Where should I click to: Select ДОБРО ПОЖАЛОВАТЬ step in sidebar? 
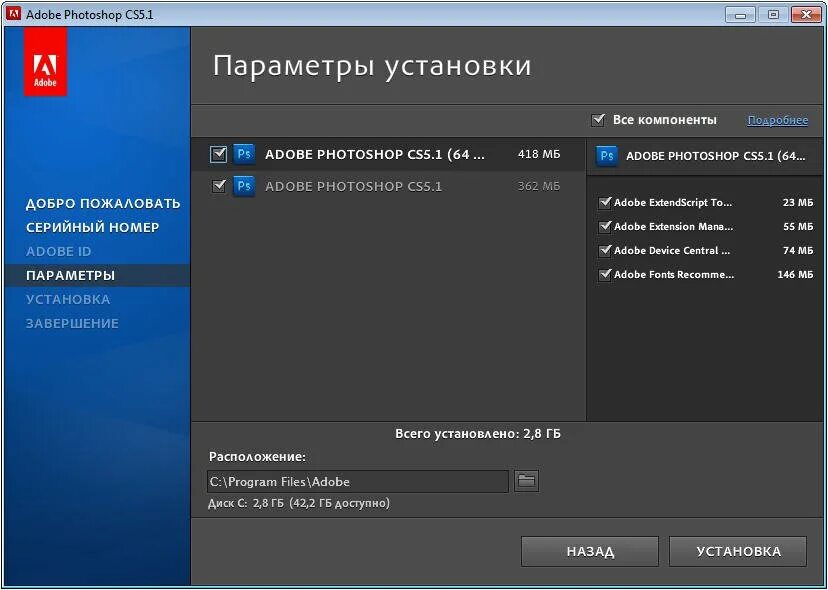pos(103,203)
